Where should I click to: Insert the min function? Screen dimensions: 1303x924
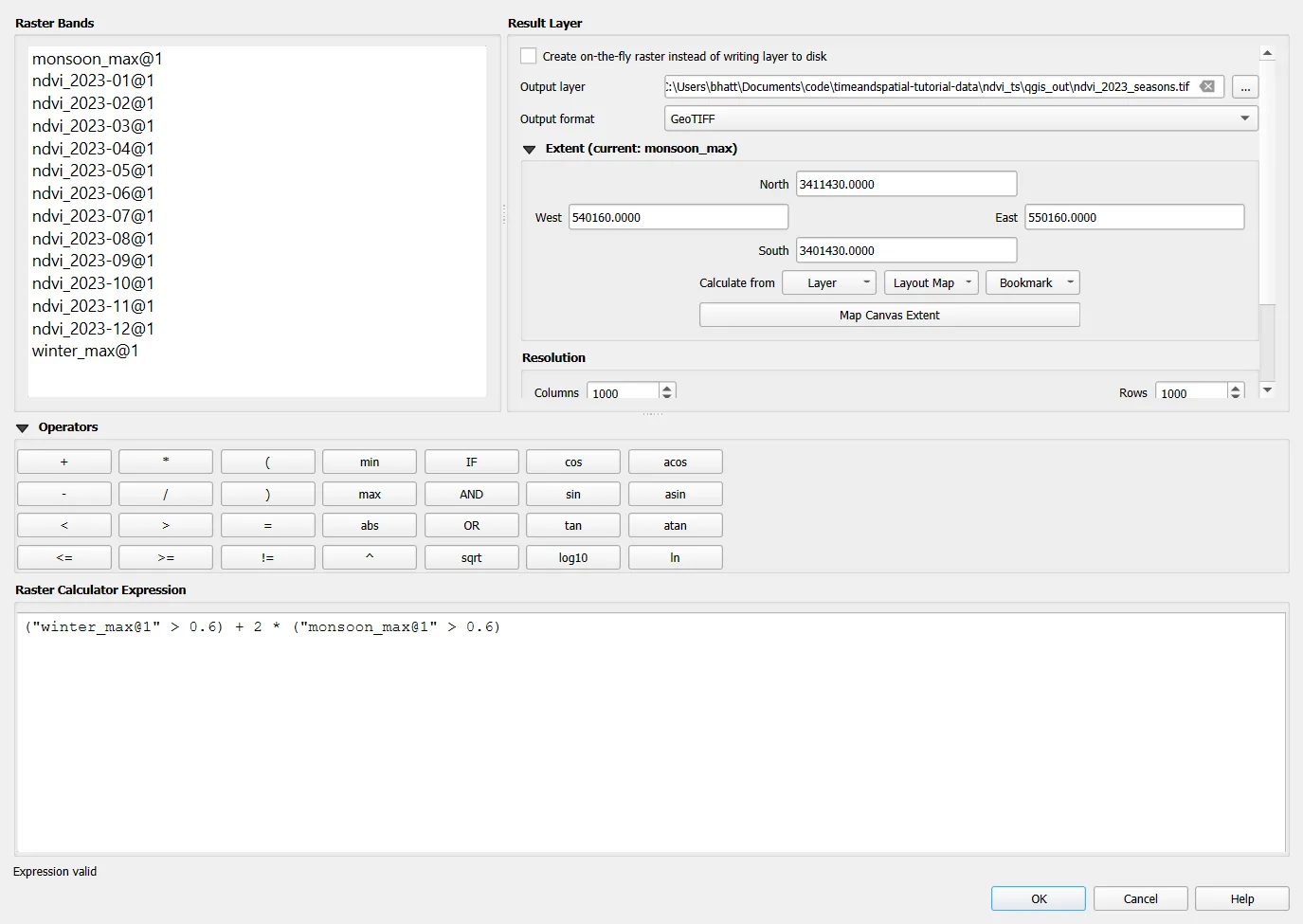click(x=370, y=462)
